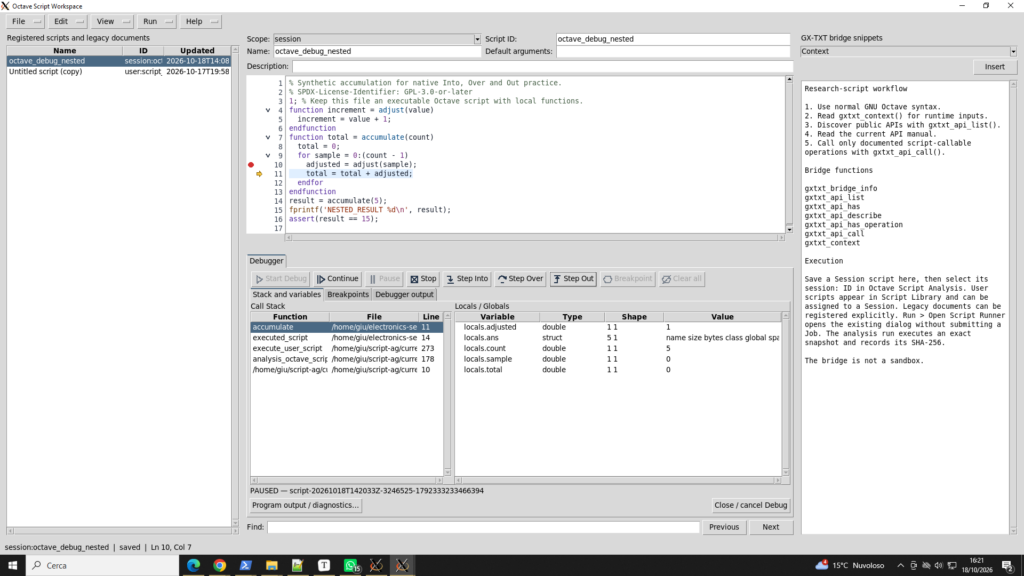Click the Start Debug button
1024x576 pixels.
click(x=281, y=279)
